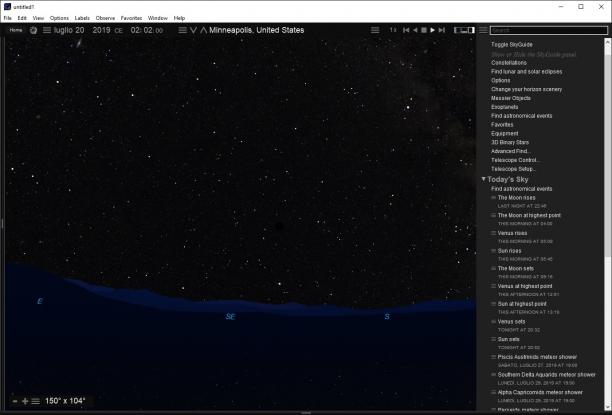Open the File menu

7,18
